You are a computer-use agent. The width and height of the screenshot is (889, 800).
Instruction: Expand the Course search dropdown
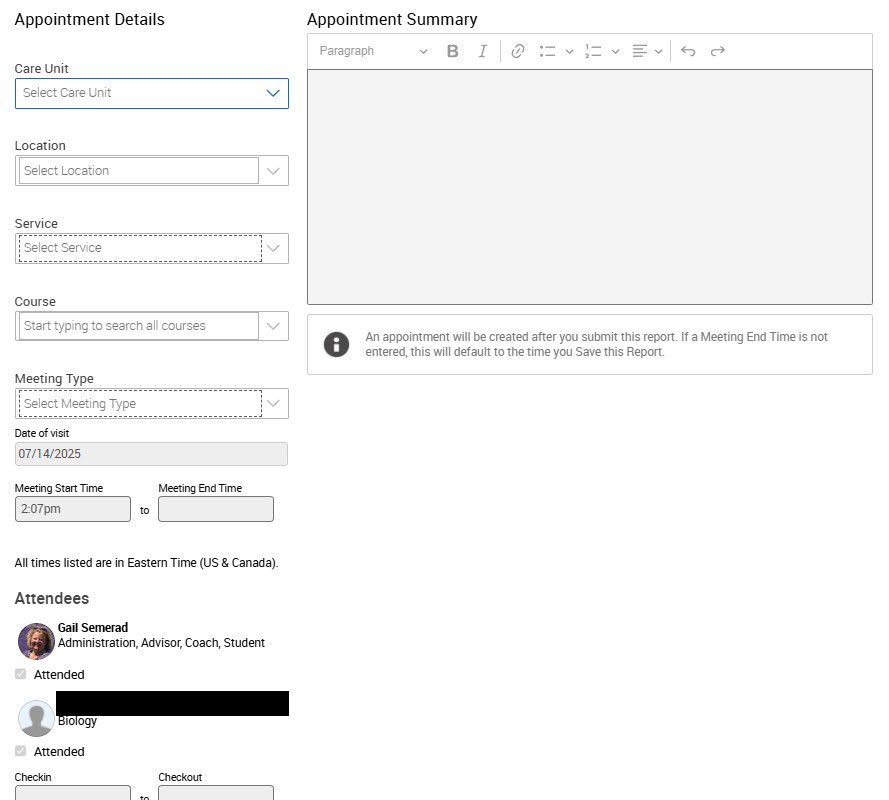(273, 326)
